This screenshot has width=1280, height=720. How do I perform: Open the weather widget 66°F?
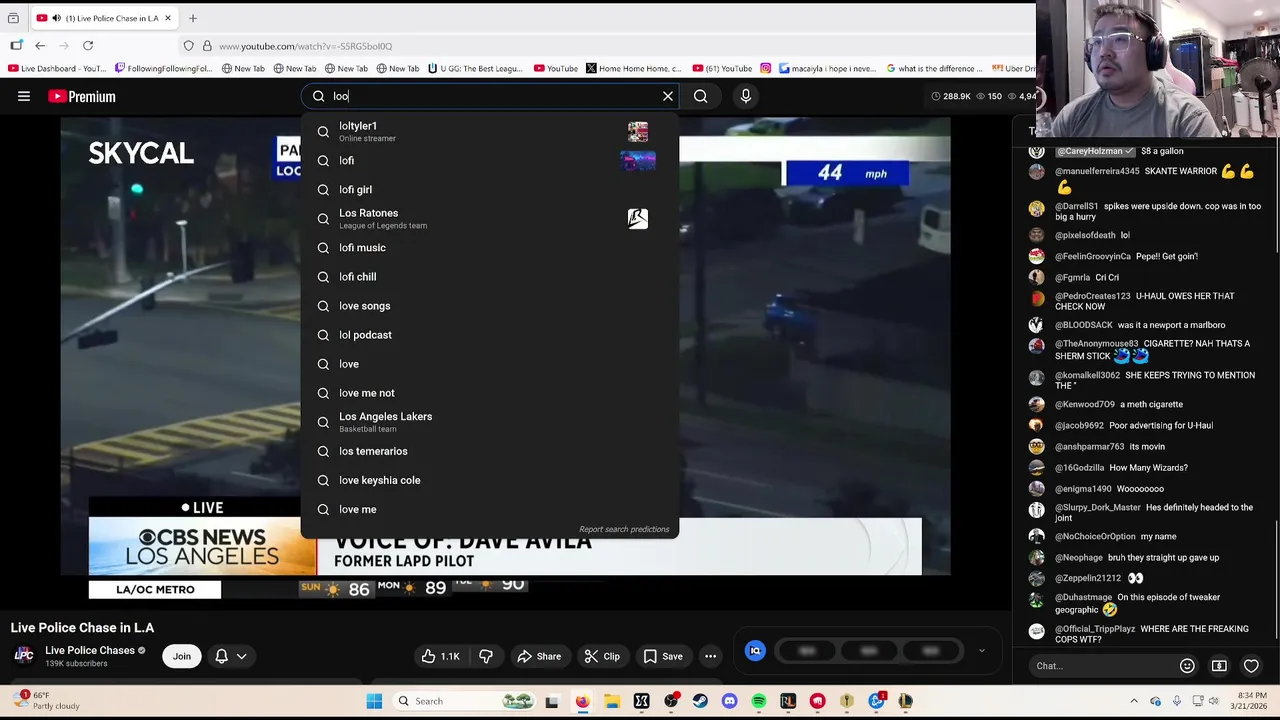point(44,700)
